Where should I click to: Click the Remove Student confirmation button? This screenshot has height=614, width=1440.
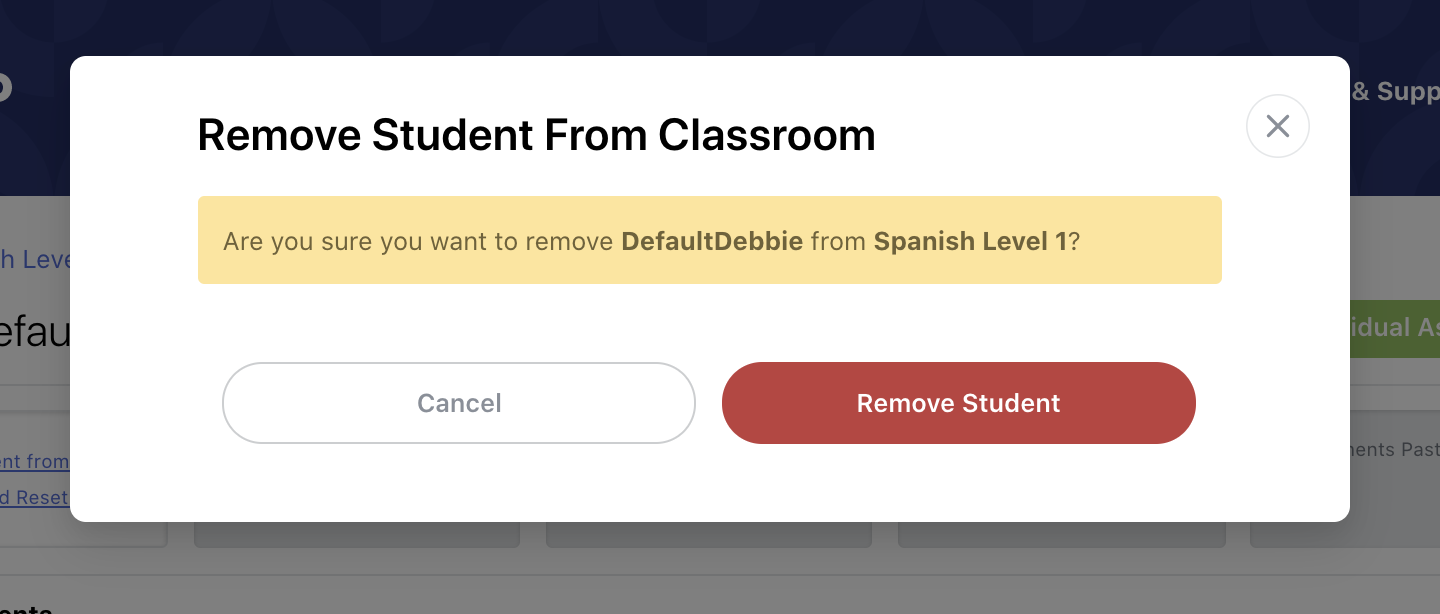point(957,403)
